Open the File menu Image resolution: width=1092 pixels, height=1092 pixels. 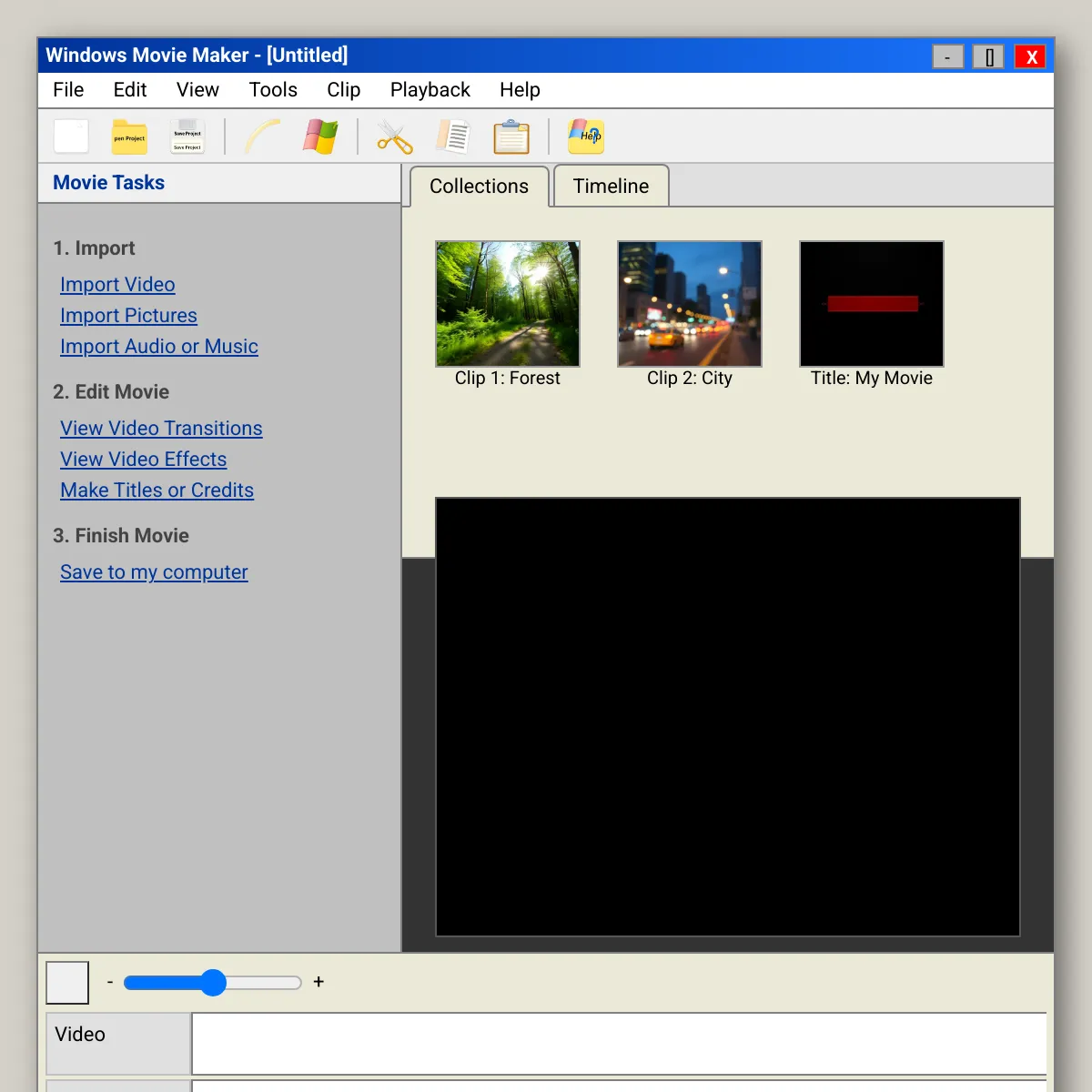tap(68, 90)
